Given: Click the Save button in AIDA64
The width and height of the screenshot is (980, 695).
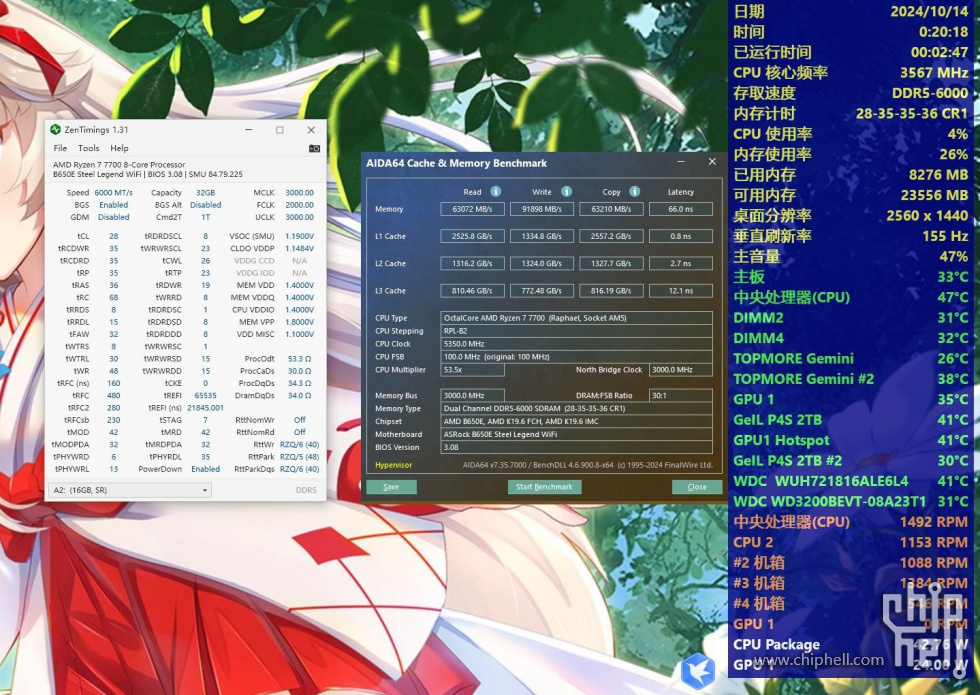Looking at the screenshot, I should pyautogui.click(x=391, y=487).
